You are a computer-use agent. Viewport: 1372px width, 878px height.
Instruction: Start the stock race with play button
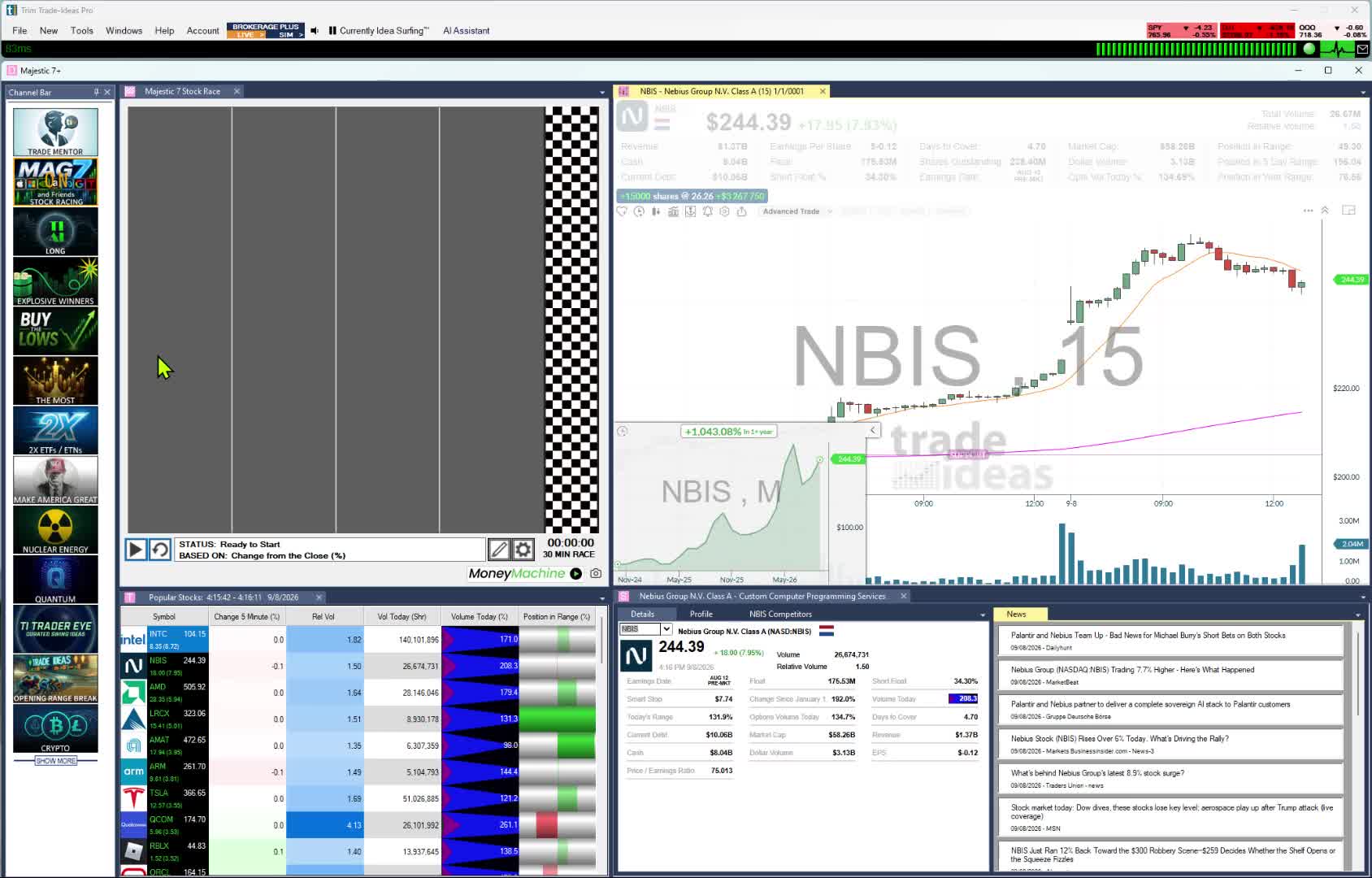click(136, 550)
